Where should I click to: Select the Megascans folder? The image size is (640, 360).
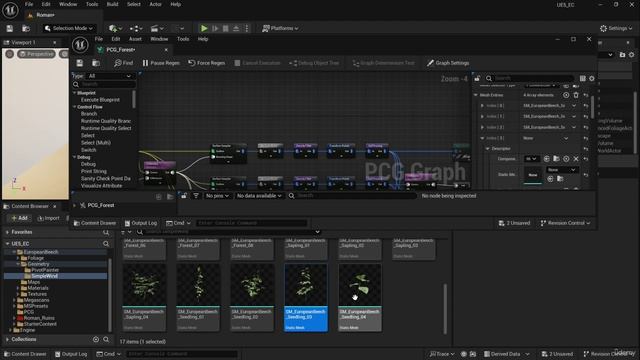pyautogui.click(x=36, y=300)
